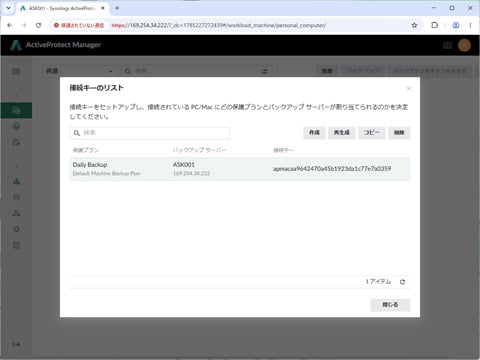Click the 削除 (delete) key button

399,133
